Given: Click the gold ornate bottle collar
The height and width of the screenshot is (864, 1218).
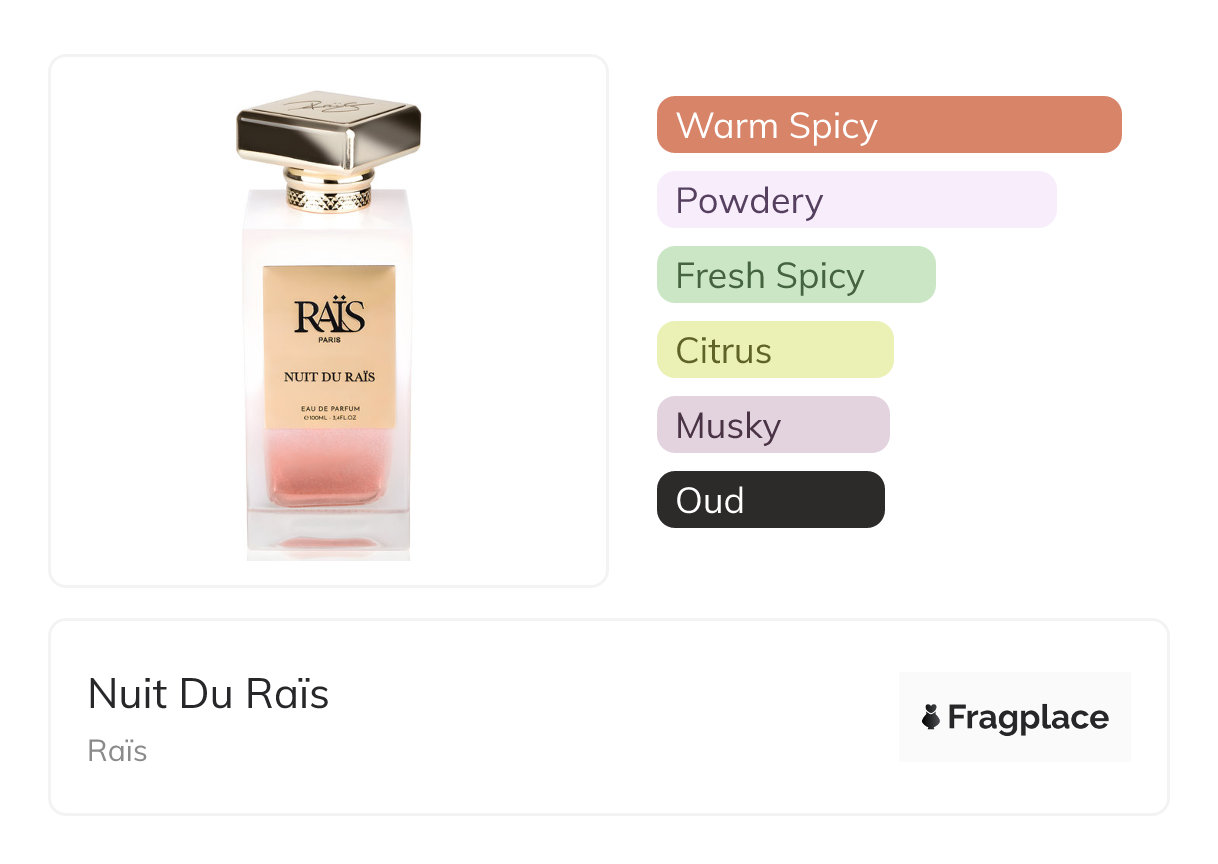Looking at the screenshot, I should tap(329, 197).
